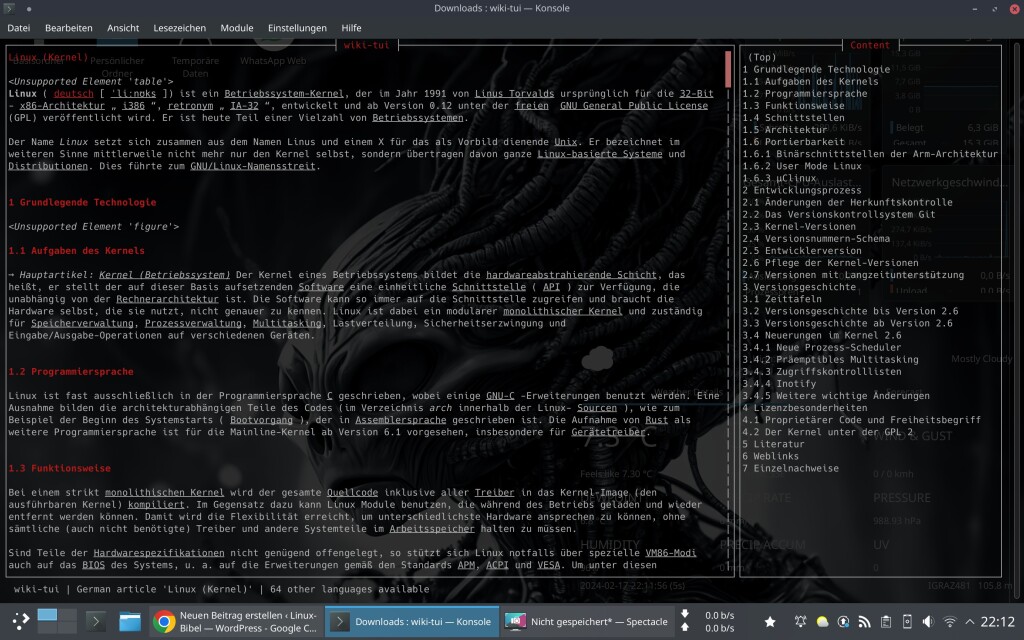1024x640 pixels.
Task: Follow the Linus Torvalds link
Action: [x=514, y=93]
